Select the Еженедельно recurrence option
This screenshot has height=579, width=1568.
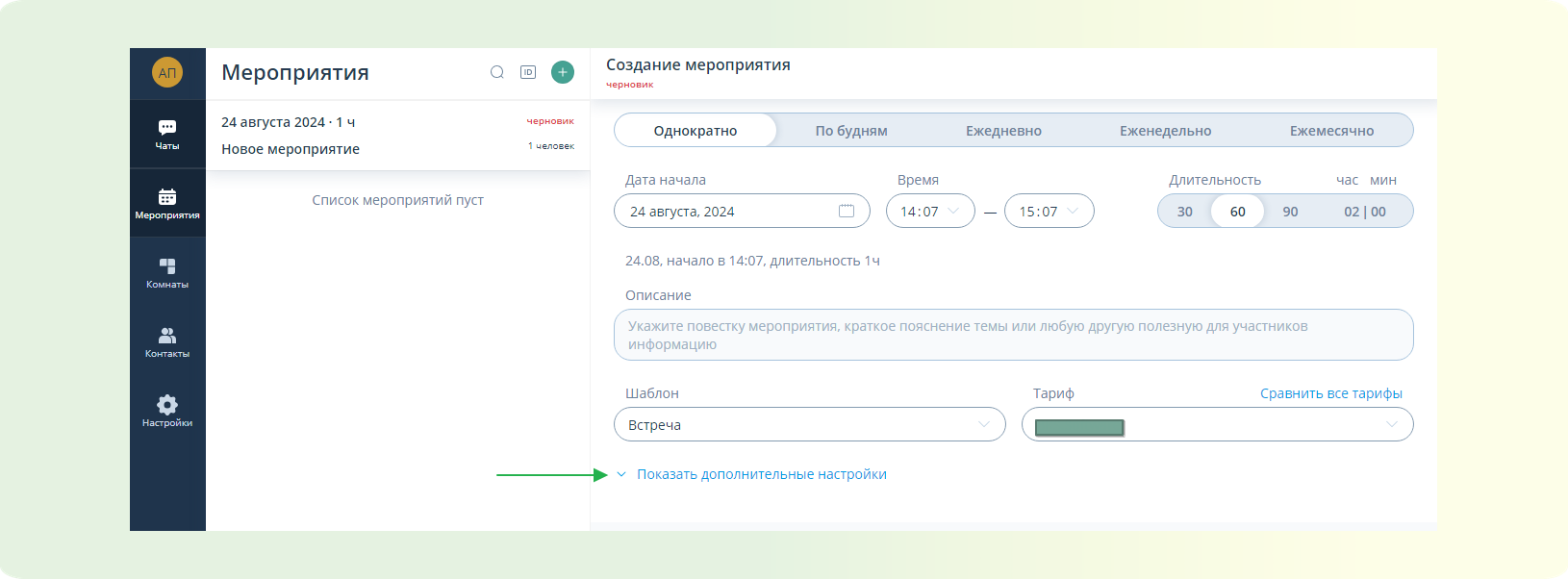(1165, 131)
